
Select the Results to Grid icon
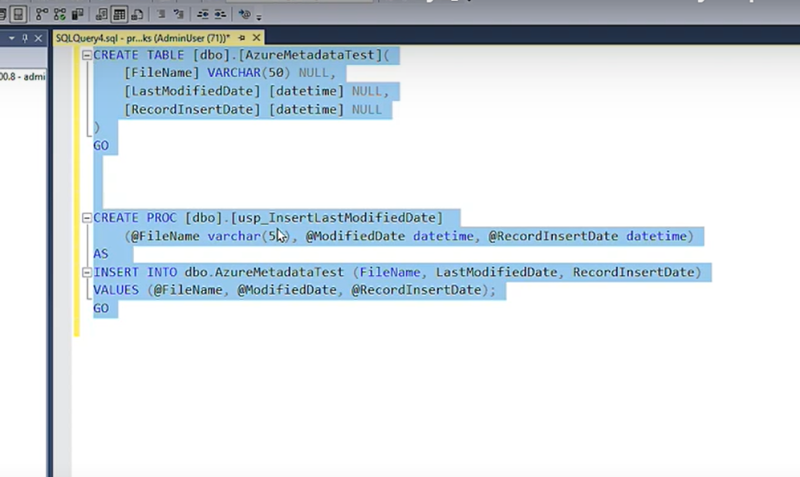click(119, 15)
